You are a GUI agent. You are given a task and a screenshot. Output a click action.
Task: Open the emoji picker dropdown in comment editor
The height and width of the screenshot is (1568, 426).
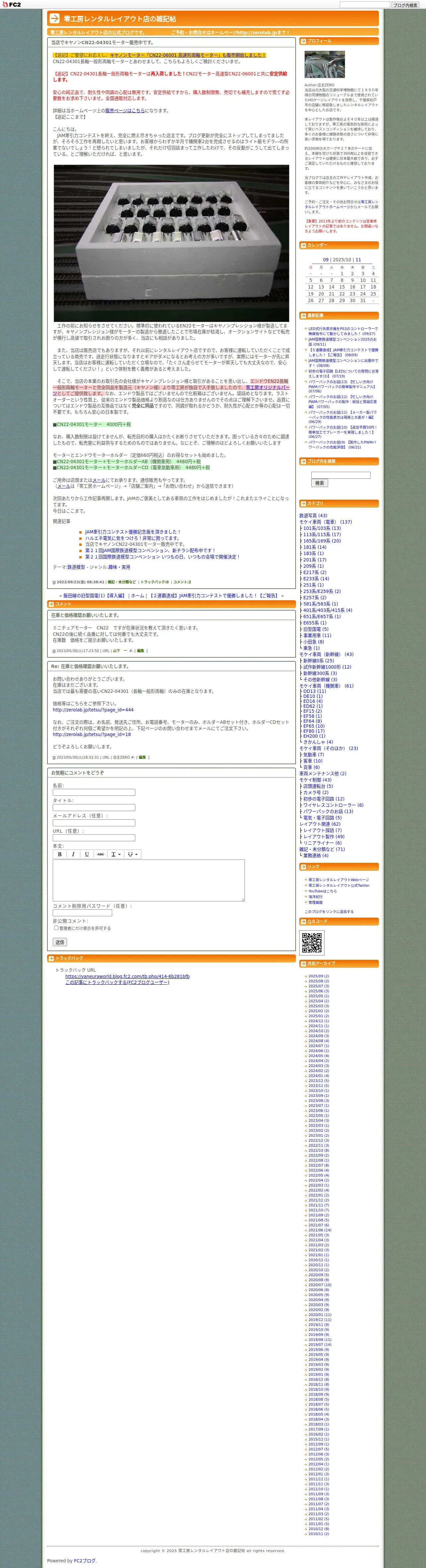[132, 854]
